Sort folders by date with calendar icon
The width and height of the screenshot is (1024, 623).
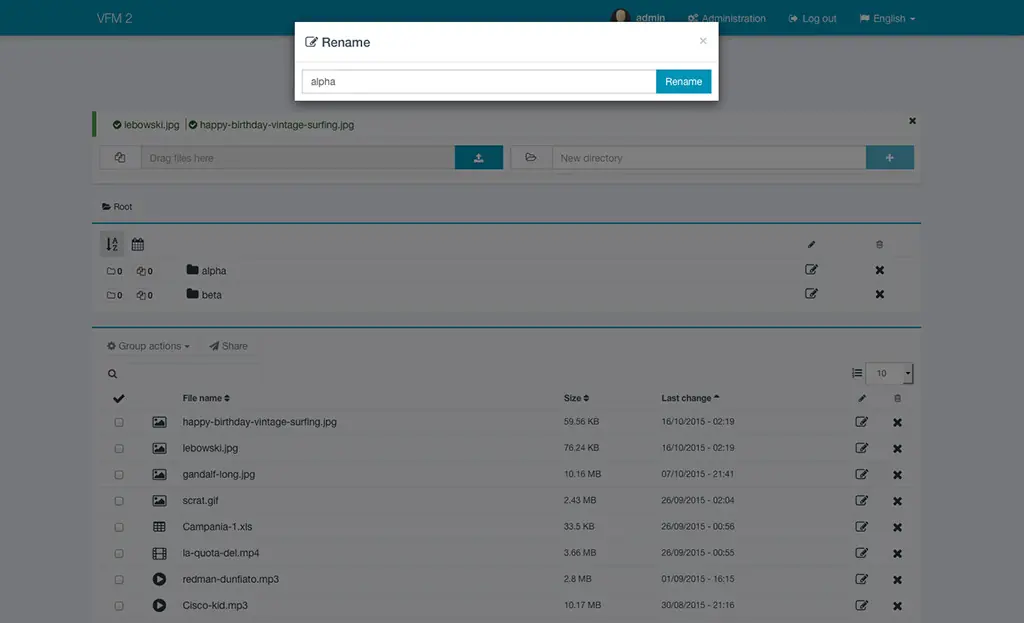[138, 244]
